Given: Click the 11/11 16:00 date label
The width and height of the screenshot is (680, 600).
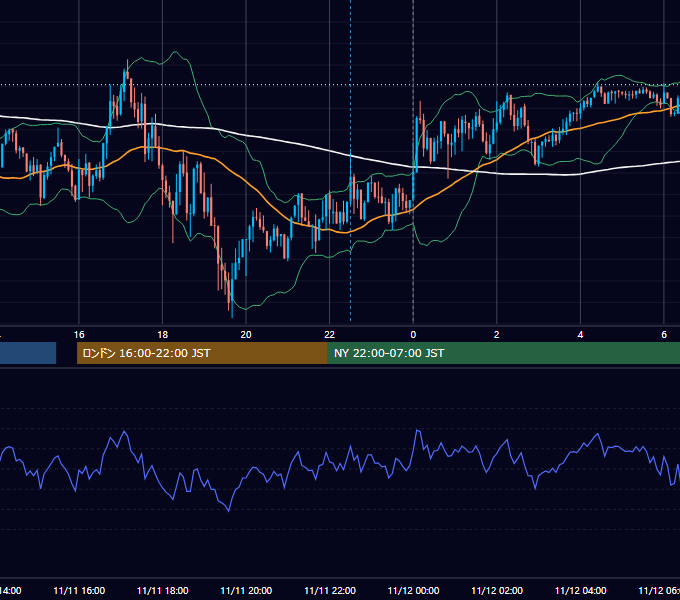Looking at the screenshot, I should [x=79, y=591].
